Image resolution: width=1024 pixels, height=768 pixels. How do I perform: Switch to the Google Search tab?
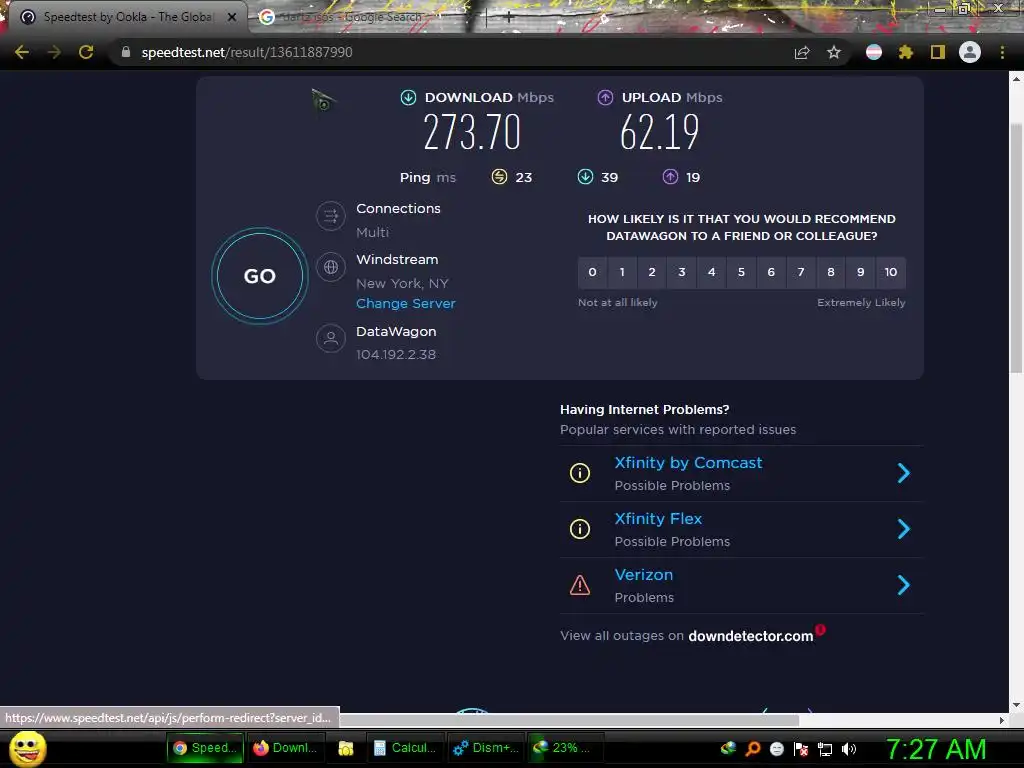[353, 17]
